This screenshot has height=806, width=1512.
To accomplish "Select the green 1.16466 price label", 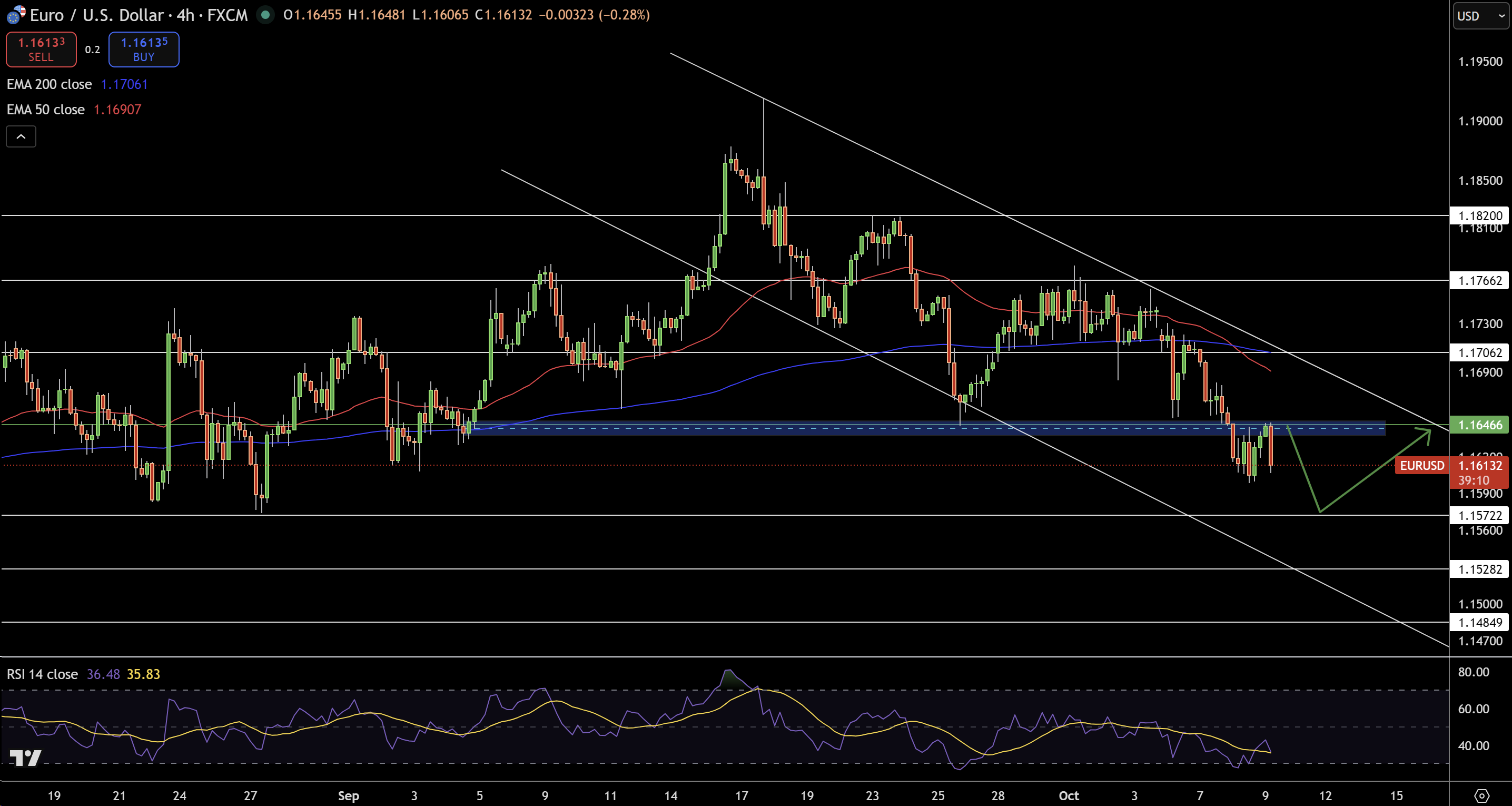I will pos(1480,425).
